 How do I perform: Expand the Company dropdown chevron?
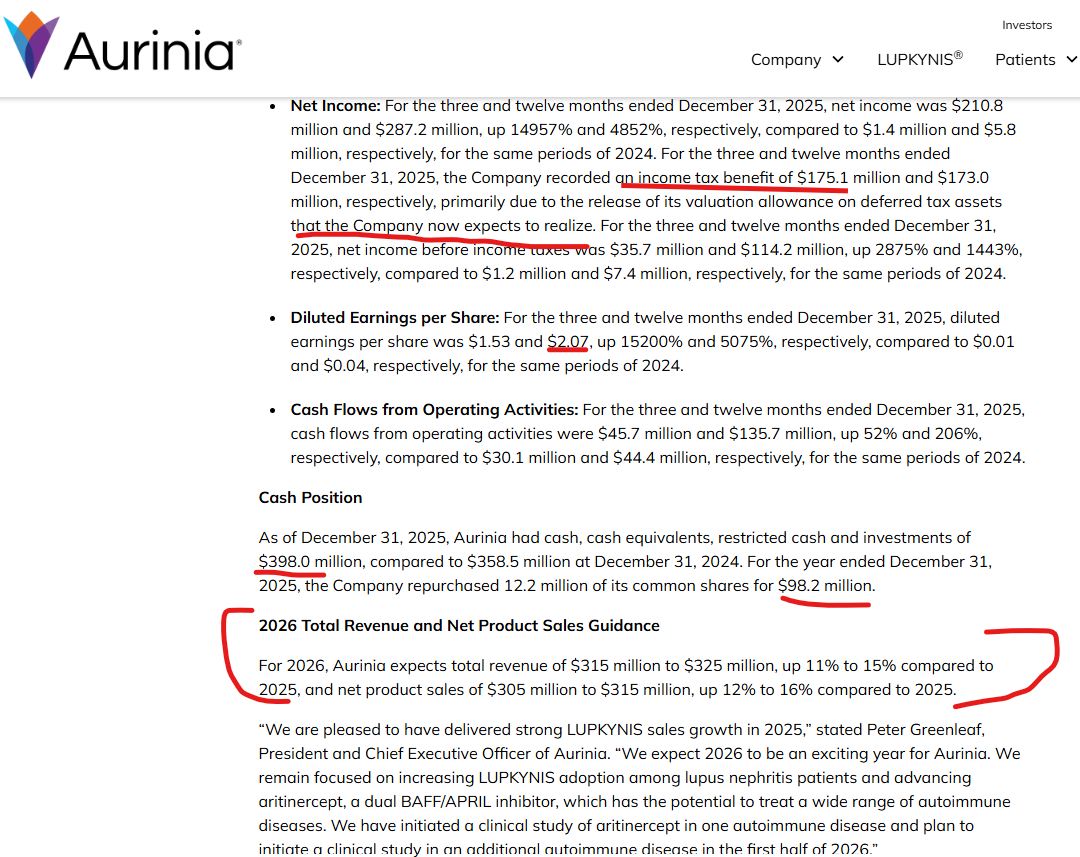(838, 60)
